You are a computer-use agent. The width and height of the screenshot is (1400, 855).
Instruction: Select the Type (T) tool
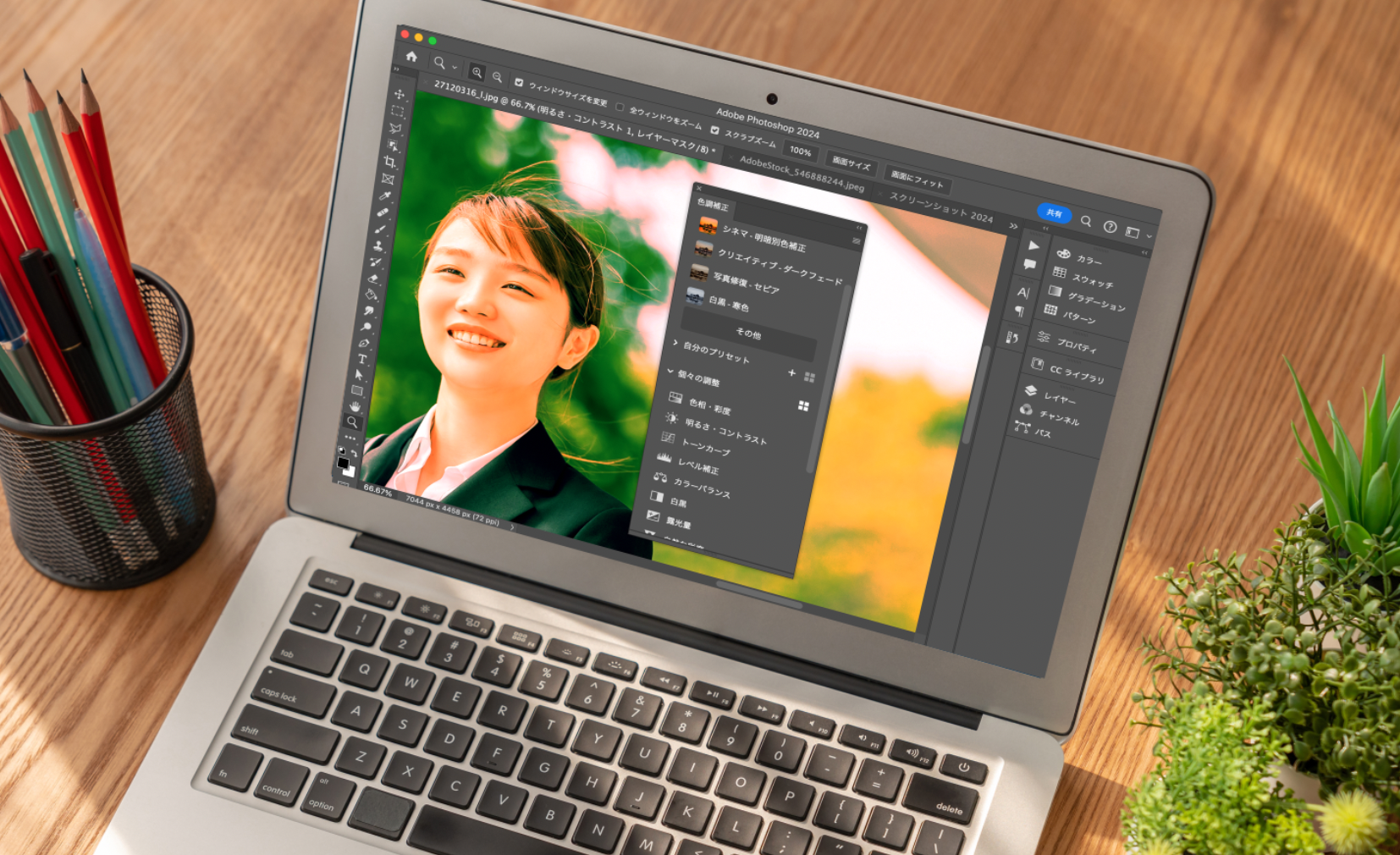(362, 359)
